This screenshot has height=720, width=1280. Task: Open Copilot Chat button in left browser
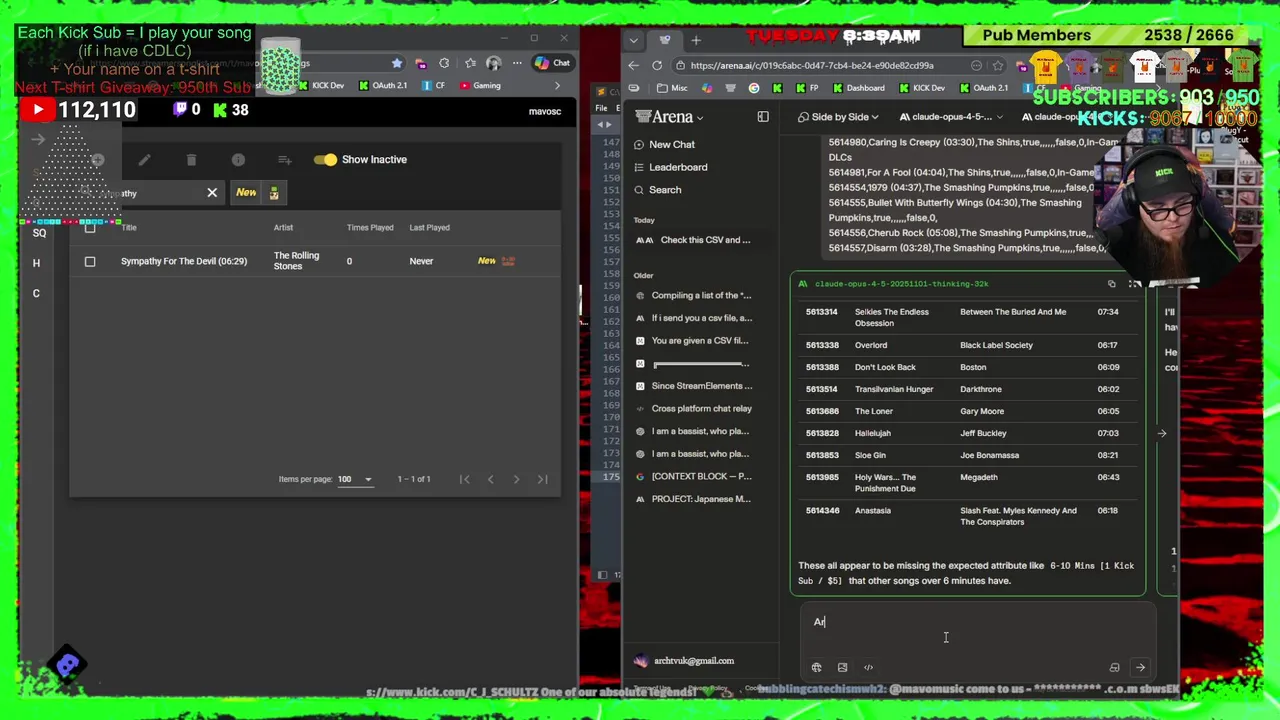pyautogui.click(x=551, y=63)
